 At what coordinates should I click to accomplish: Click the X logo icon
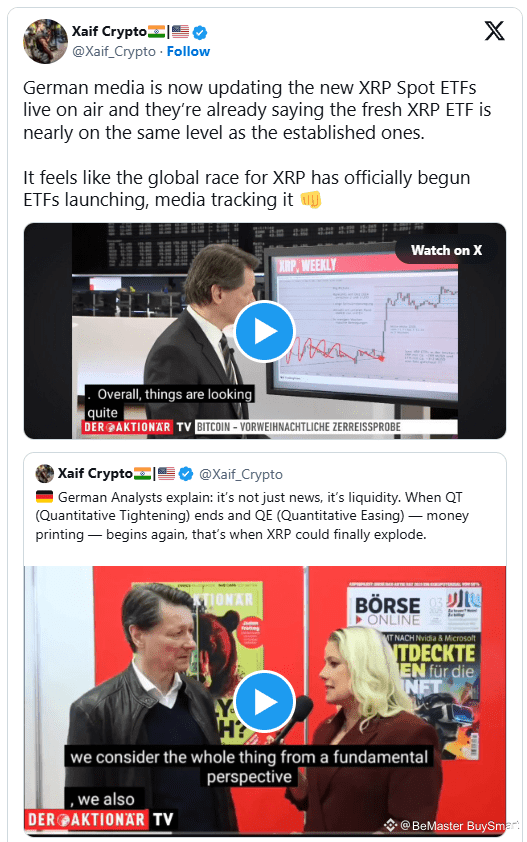click(x=494, y=31)
